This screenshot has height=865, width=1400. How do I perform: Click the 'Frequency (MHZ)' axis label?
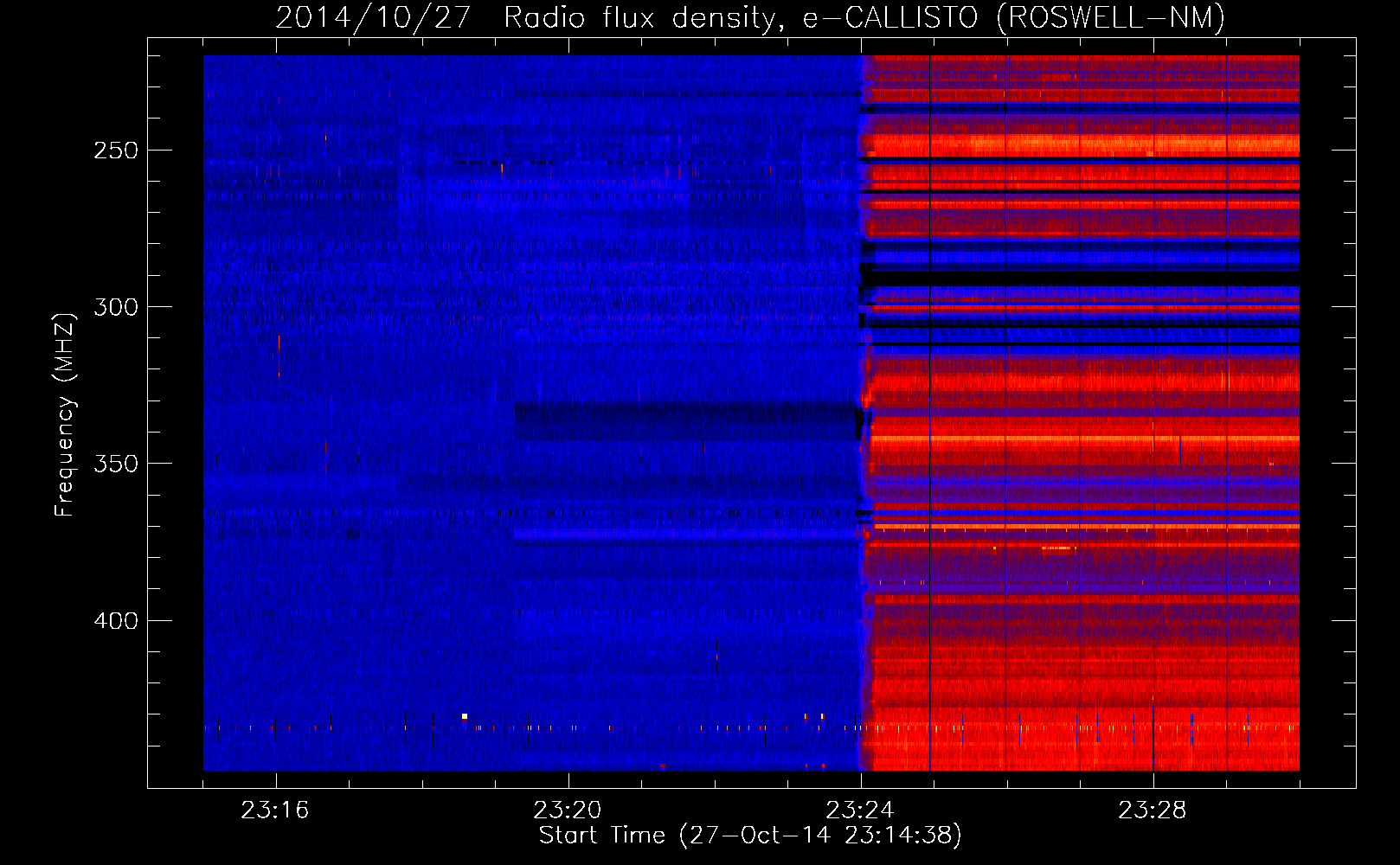(x=65, y=415)
